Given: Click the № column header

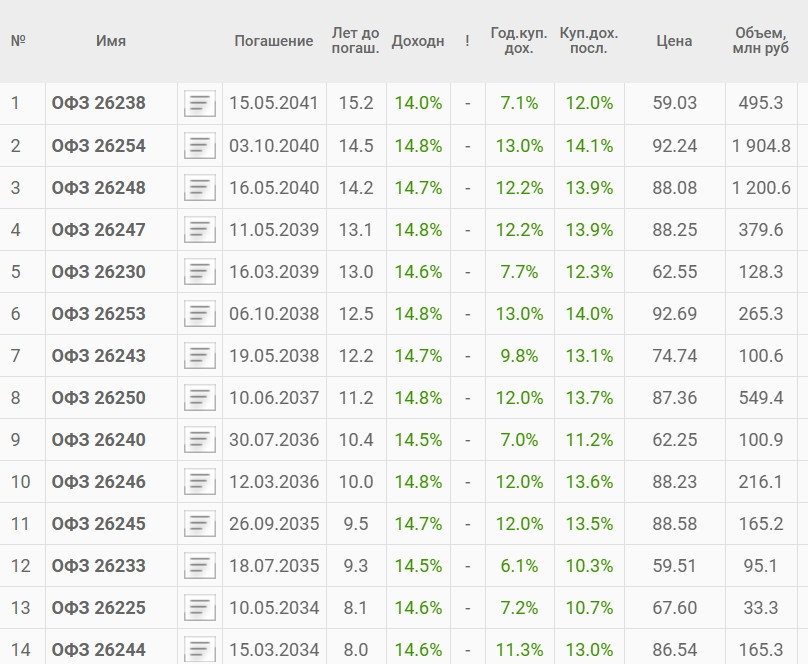Looking at the screenshot, I should [18, 41].
